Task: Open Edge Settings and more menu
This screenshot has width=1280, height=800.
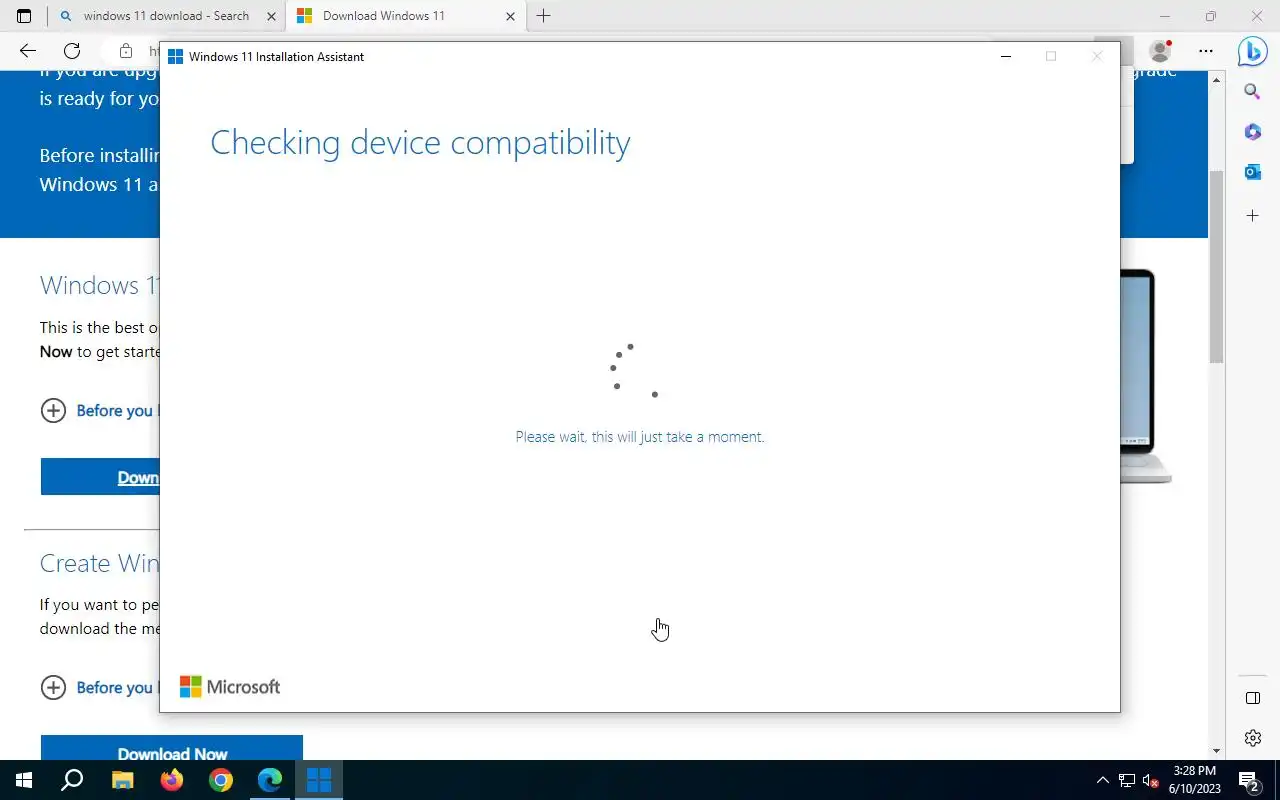Action: click(x=1206, y=50)
